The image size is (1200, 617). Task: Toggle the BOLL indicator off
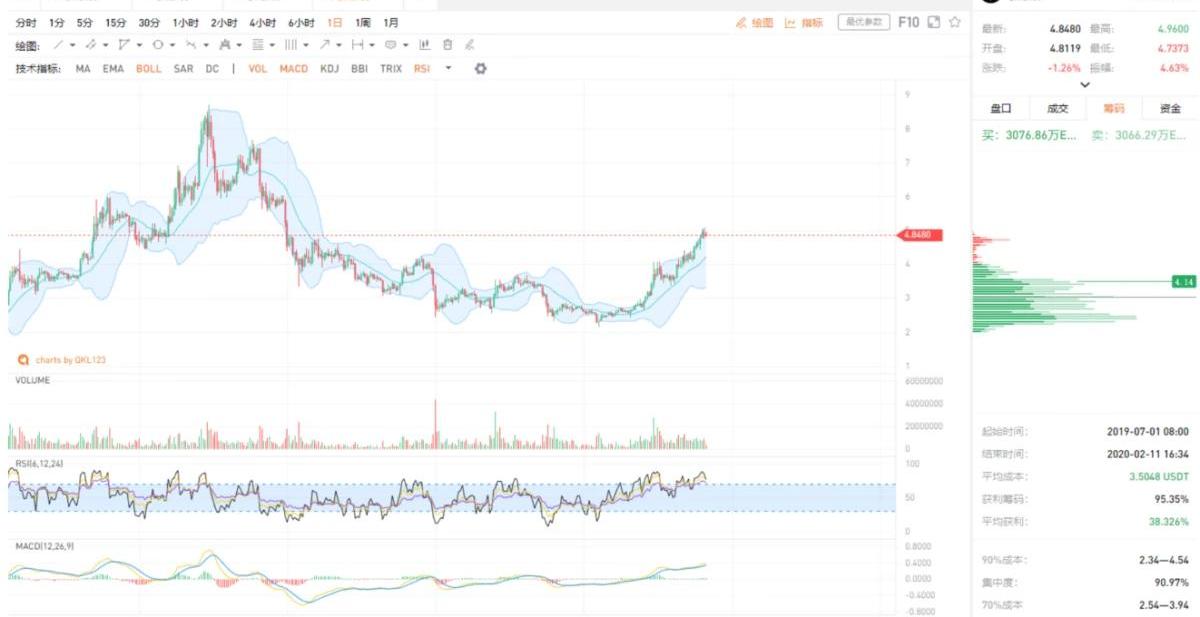point(148,69)
